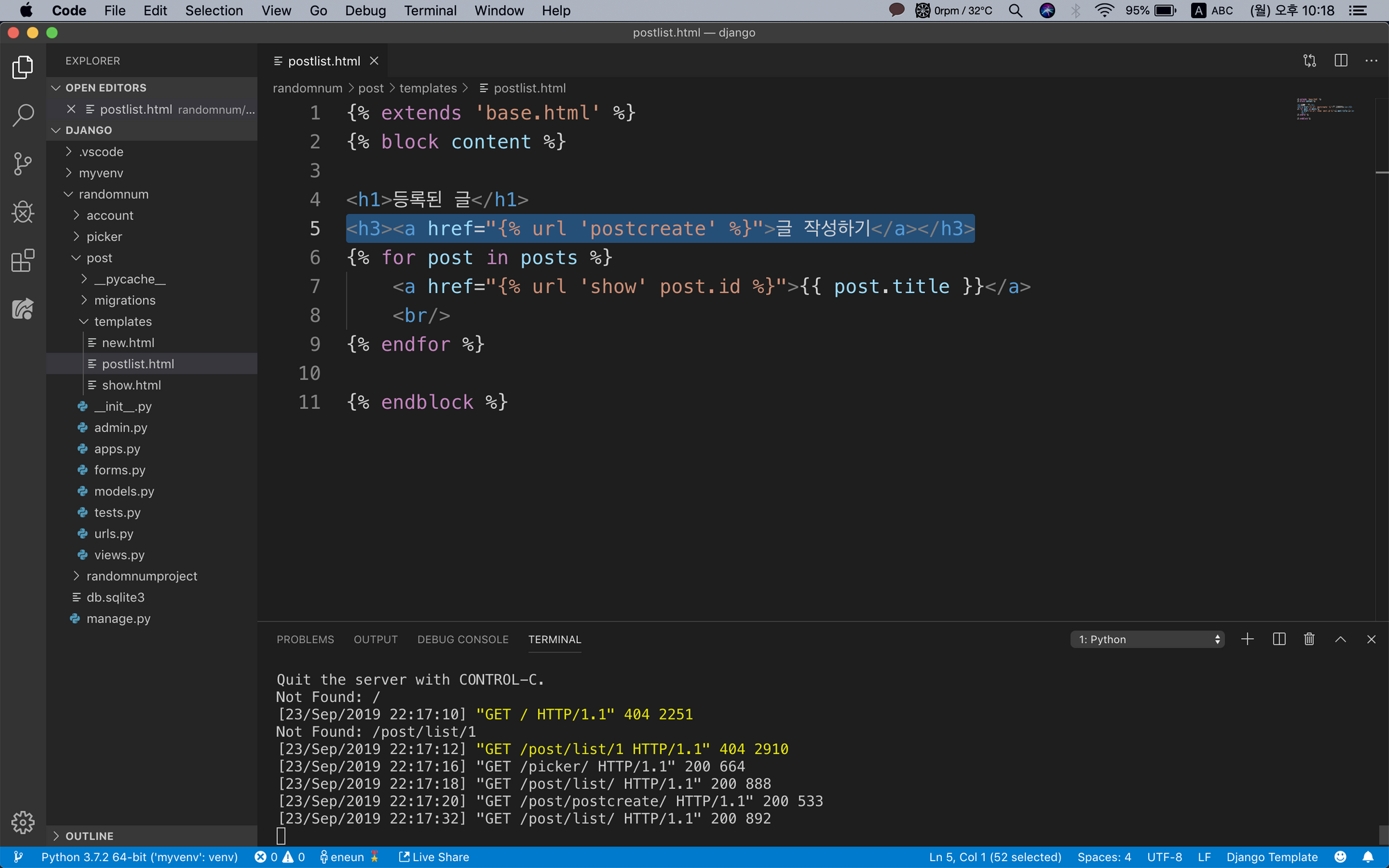The image size is (1389, 868).
Task: Add a new terminal with plus icon
Action: click(x=1247, y=640)
